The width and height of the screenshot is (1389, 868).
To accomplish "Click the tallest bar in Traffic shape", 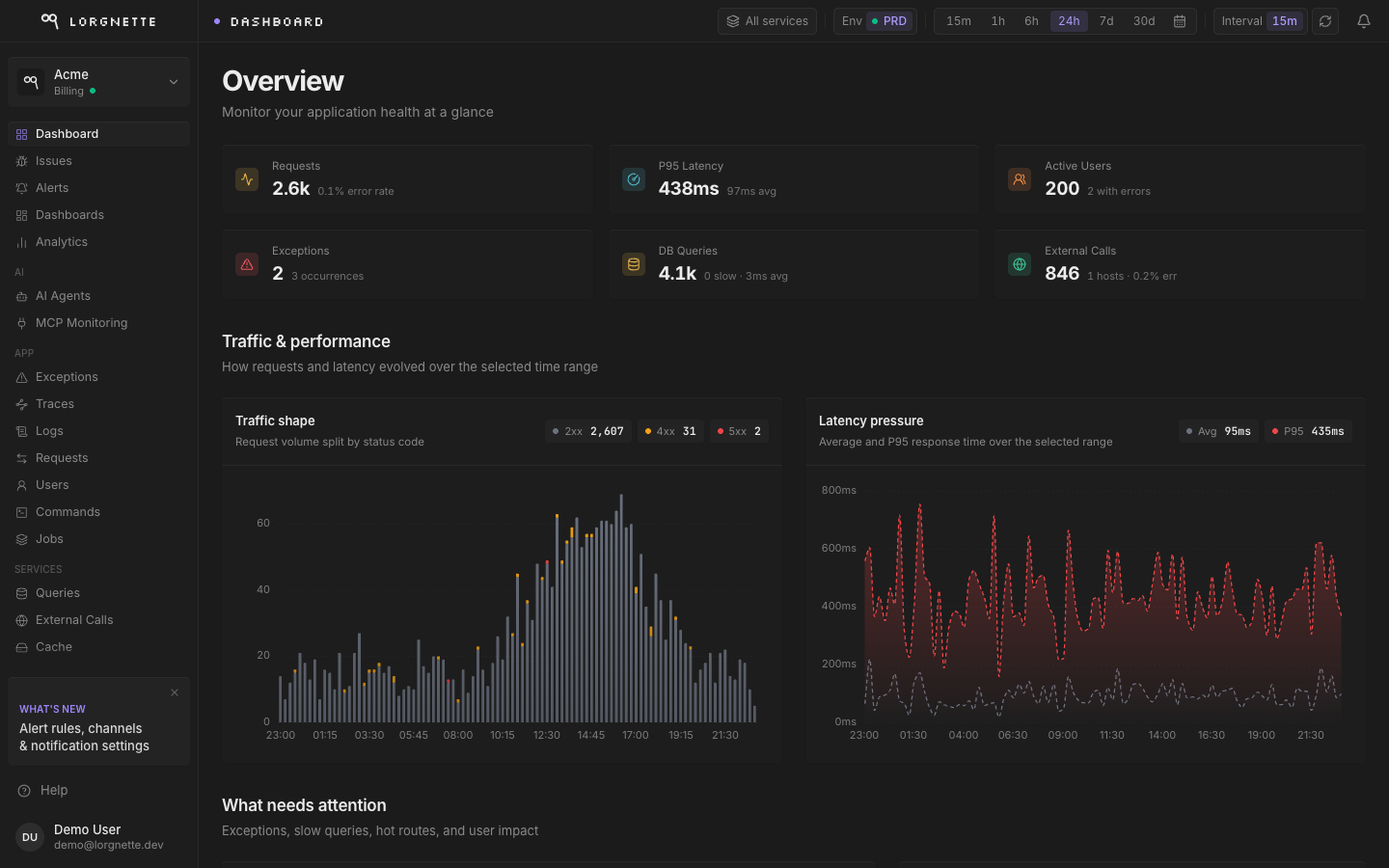I will click(x=621, y=609).
